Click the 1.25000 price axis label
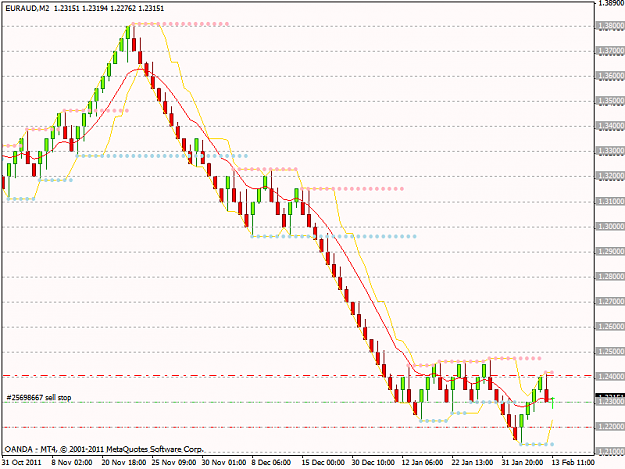Image resolution: width=625 pixels, height=469 pixels. (x=610, y=352)
